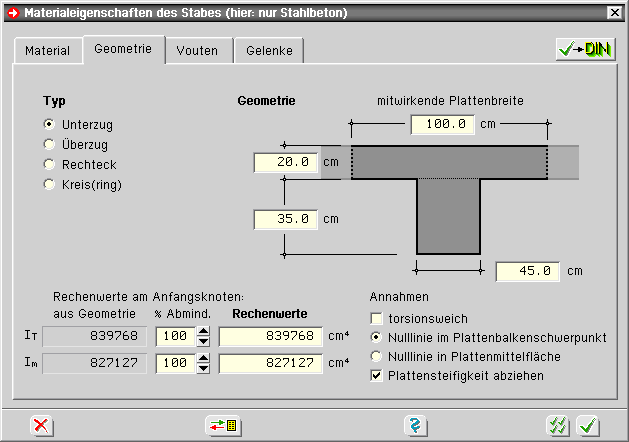Click the double checkmark apply-all icon

[x=557, y=425]
